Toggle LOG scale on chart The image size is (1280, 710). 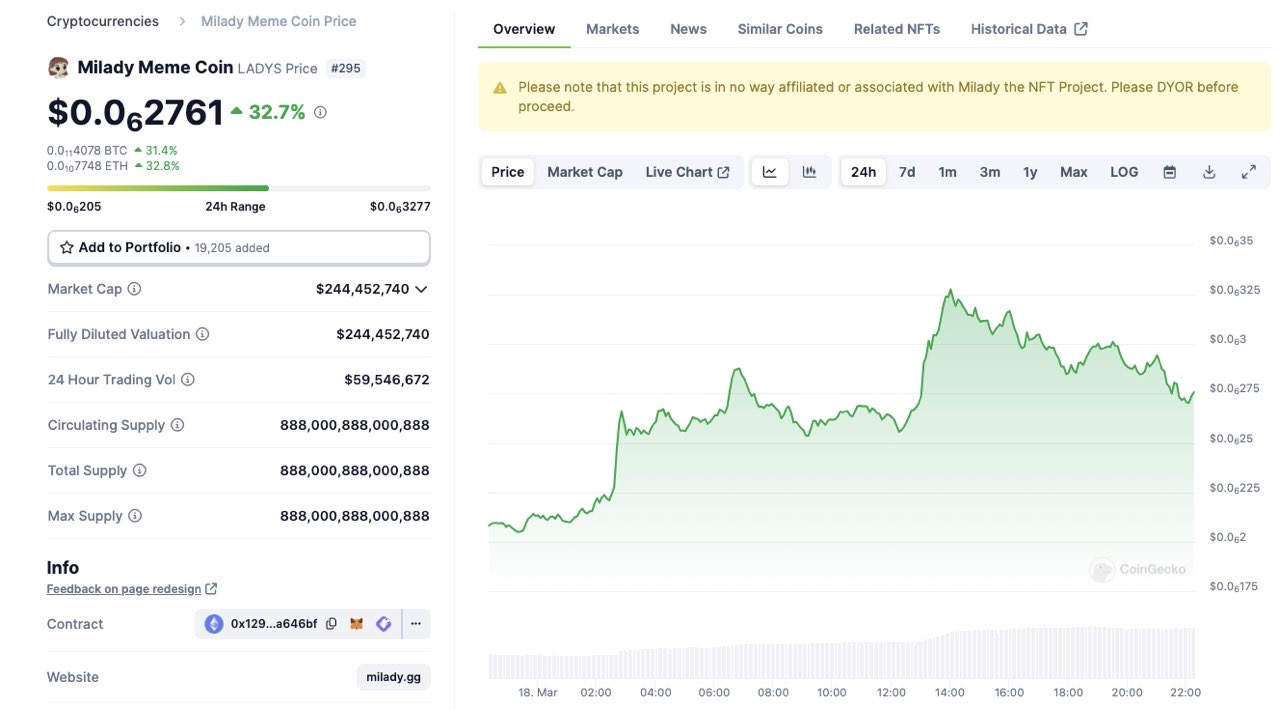(1124, 172)
